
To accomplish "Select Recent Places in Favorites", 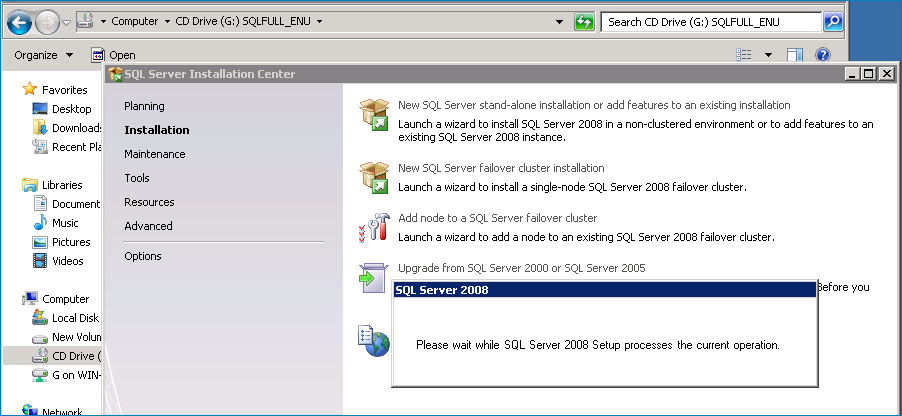I will pyautogui.click(x=77, y=147).
